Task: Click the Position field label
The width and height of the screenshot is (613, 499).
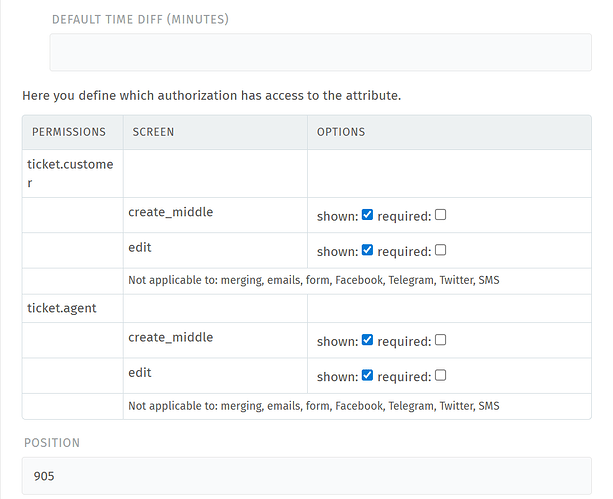Action: pyautogui.click(x=51, y=442)
